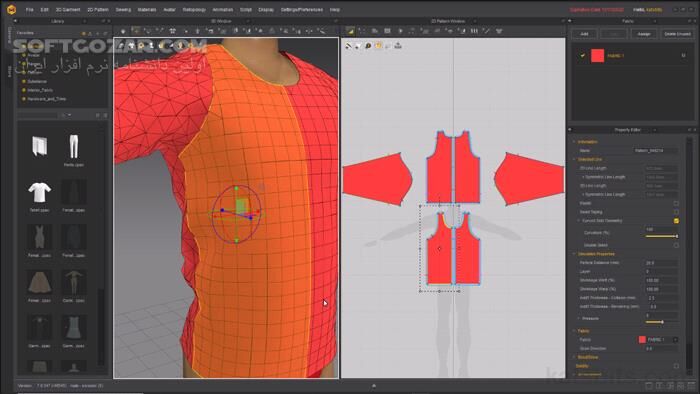700x394 pixels.
Task: Toggle the Double Sided checkbox
Action: coord(676,245)
